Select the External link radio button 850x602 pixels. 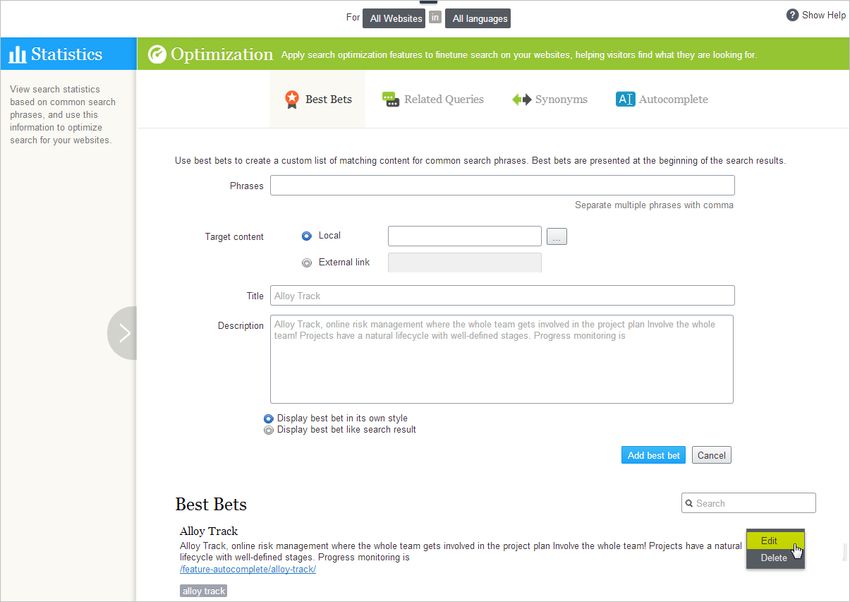tap(307, 263)
